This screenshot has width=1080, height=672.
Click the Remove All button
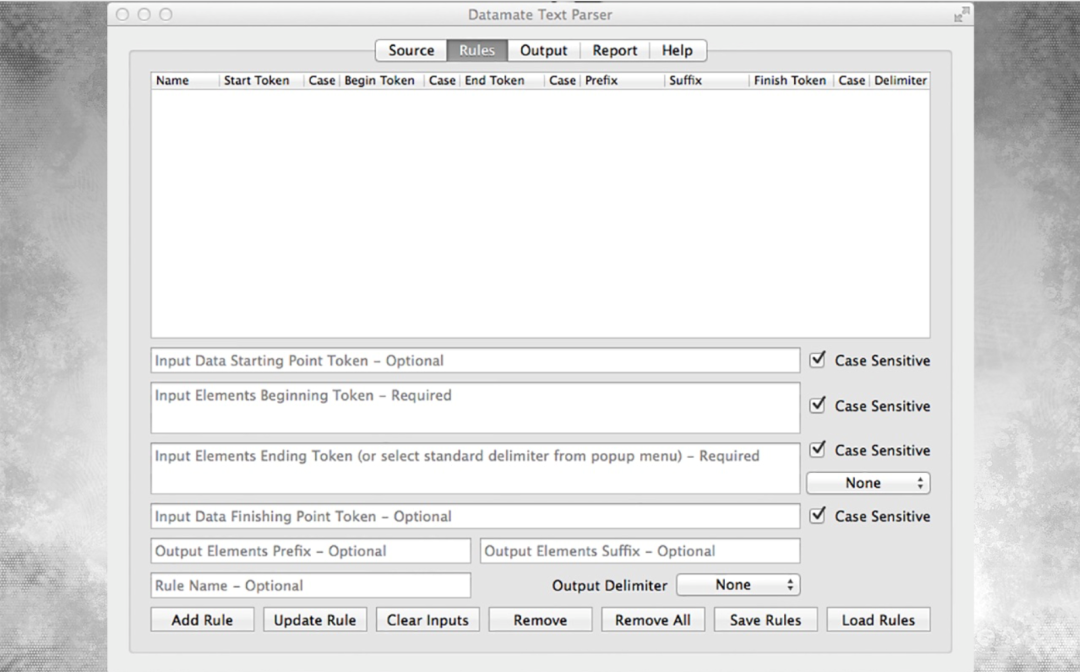pos(653,620)
